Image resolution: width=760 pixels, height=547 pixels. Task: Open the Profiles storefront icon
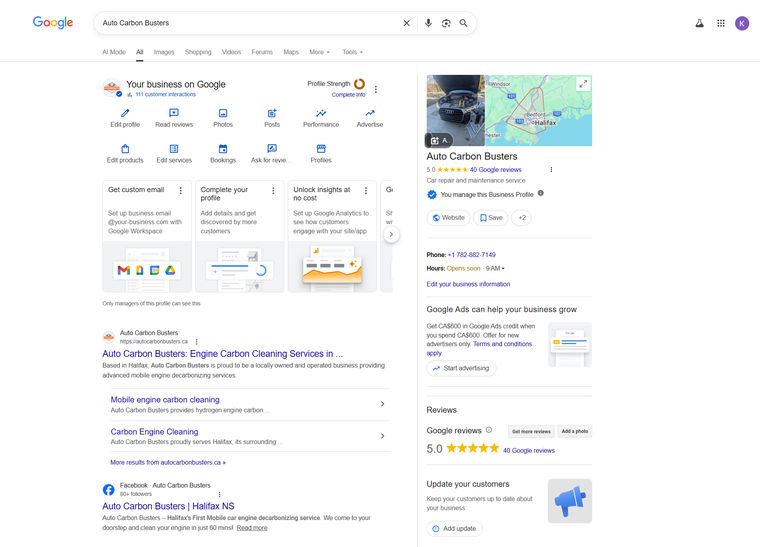(321, 148)
